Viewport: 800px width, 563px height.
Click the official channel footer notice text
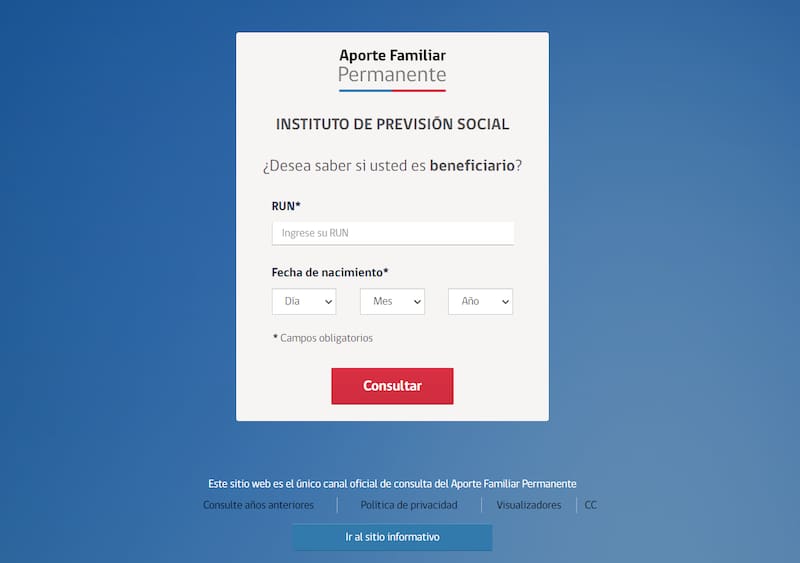[x=392, y=483]
